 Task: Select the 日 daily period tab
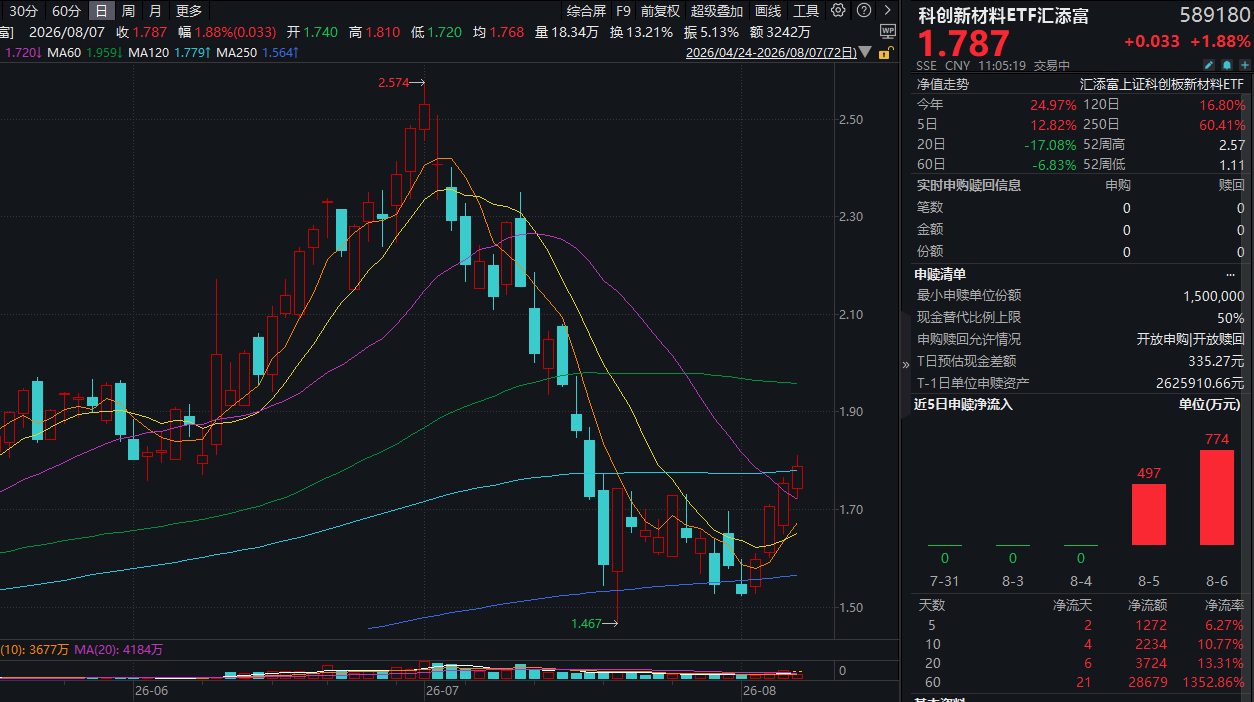[x=102, y=11]
